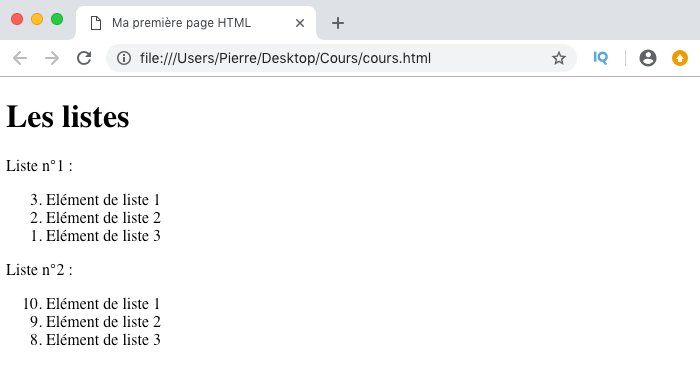The image size is (700, 370).
Task: Click the yellow minimize window button
Action: point(37,19)
